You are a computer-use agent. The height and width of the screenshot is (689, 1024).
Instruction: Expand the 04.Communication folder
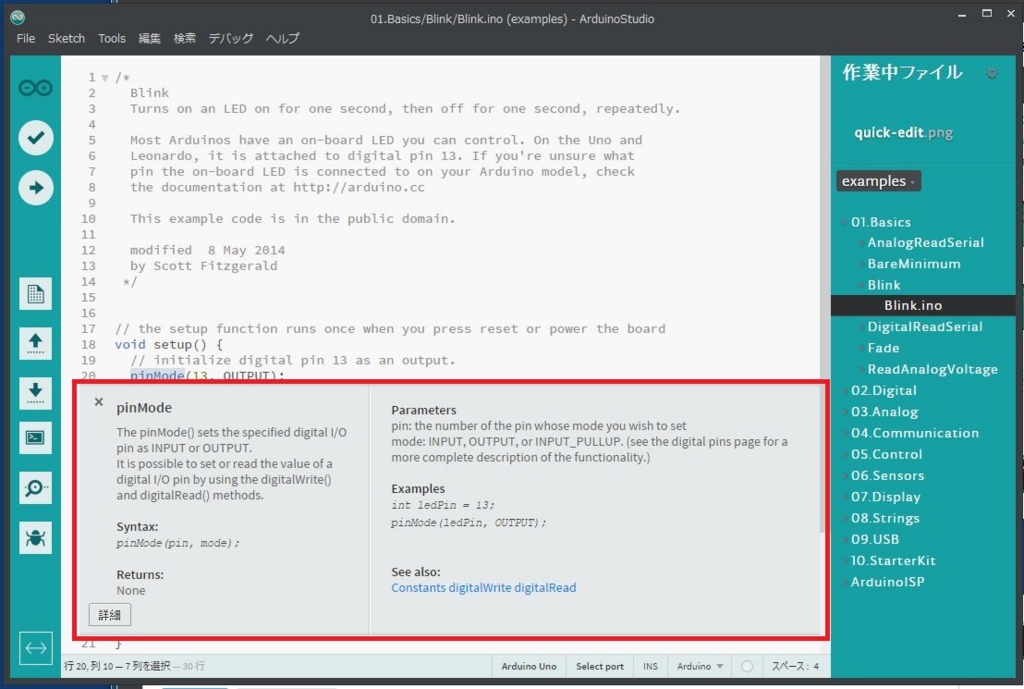845,433
